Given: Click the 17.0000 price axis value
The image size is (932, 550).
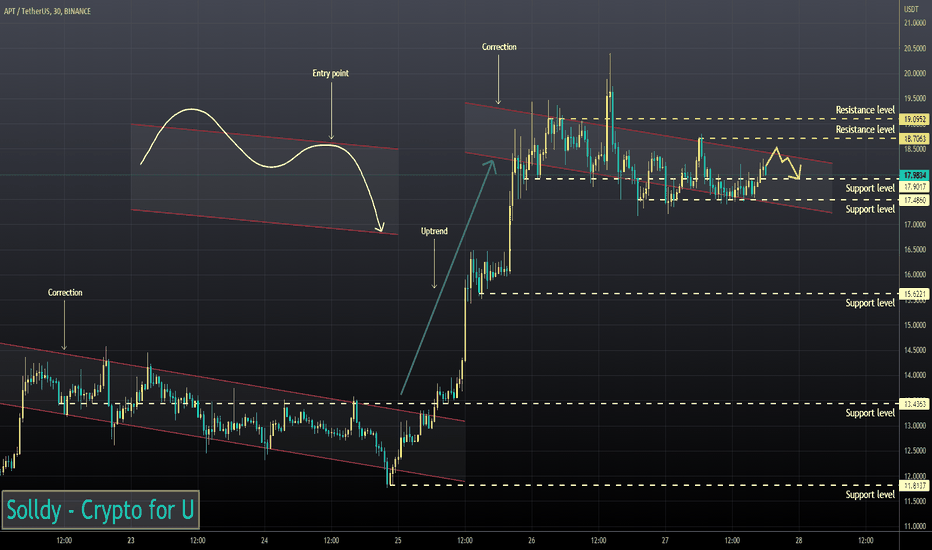Looking at the screenshot, I should tap(915, 225).
